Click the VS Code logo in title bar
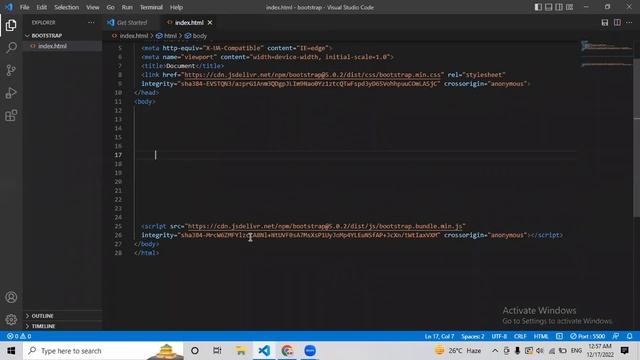The width and height of the screenshot is (640, 360). point(9,7)
